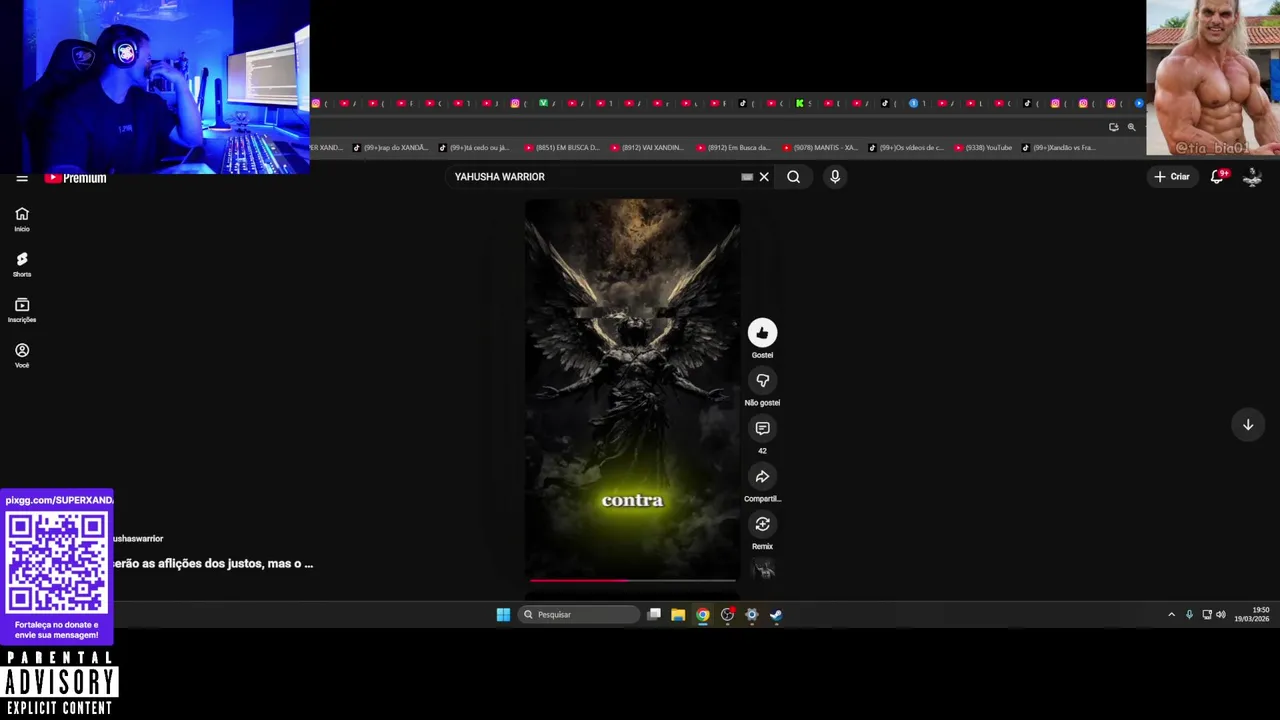Open Você in the YouTube sidebar
This screenshot has width=1280, height=720.
(x=22, y=355)
